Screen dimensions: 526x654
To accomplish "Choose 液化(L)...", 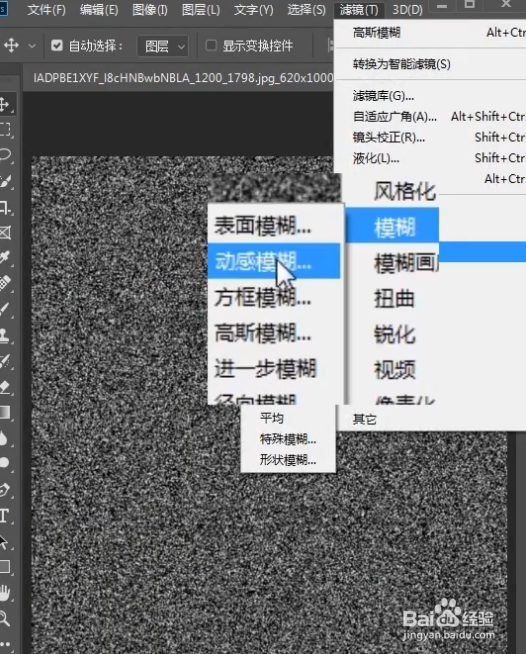I will point(430,158).
